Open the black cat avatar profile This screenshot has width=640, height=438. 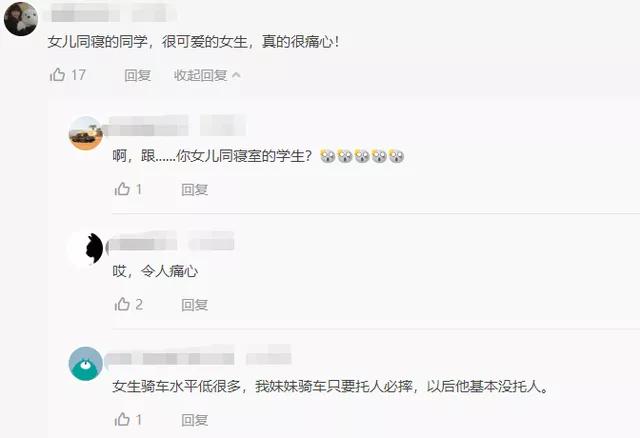point(86,248)
